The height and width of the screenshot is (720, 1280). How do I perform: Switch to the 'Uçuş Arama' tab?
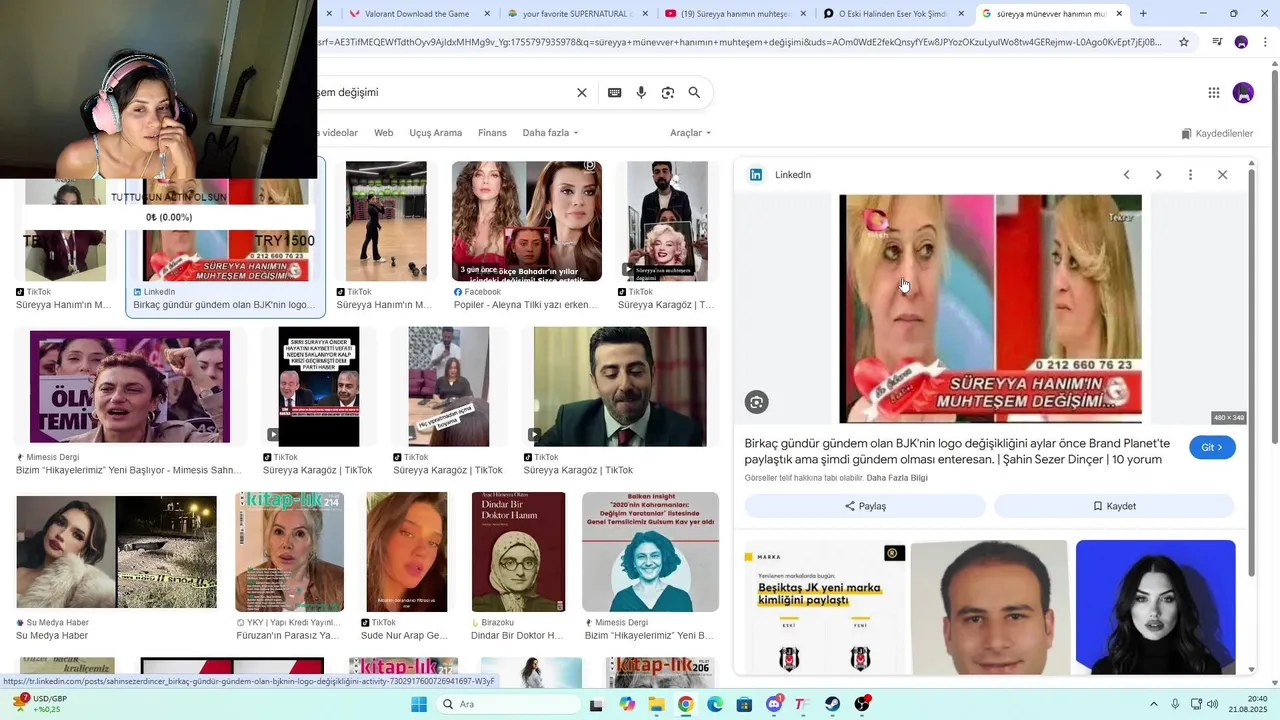click(435, 133)
